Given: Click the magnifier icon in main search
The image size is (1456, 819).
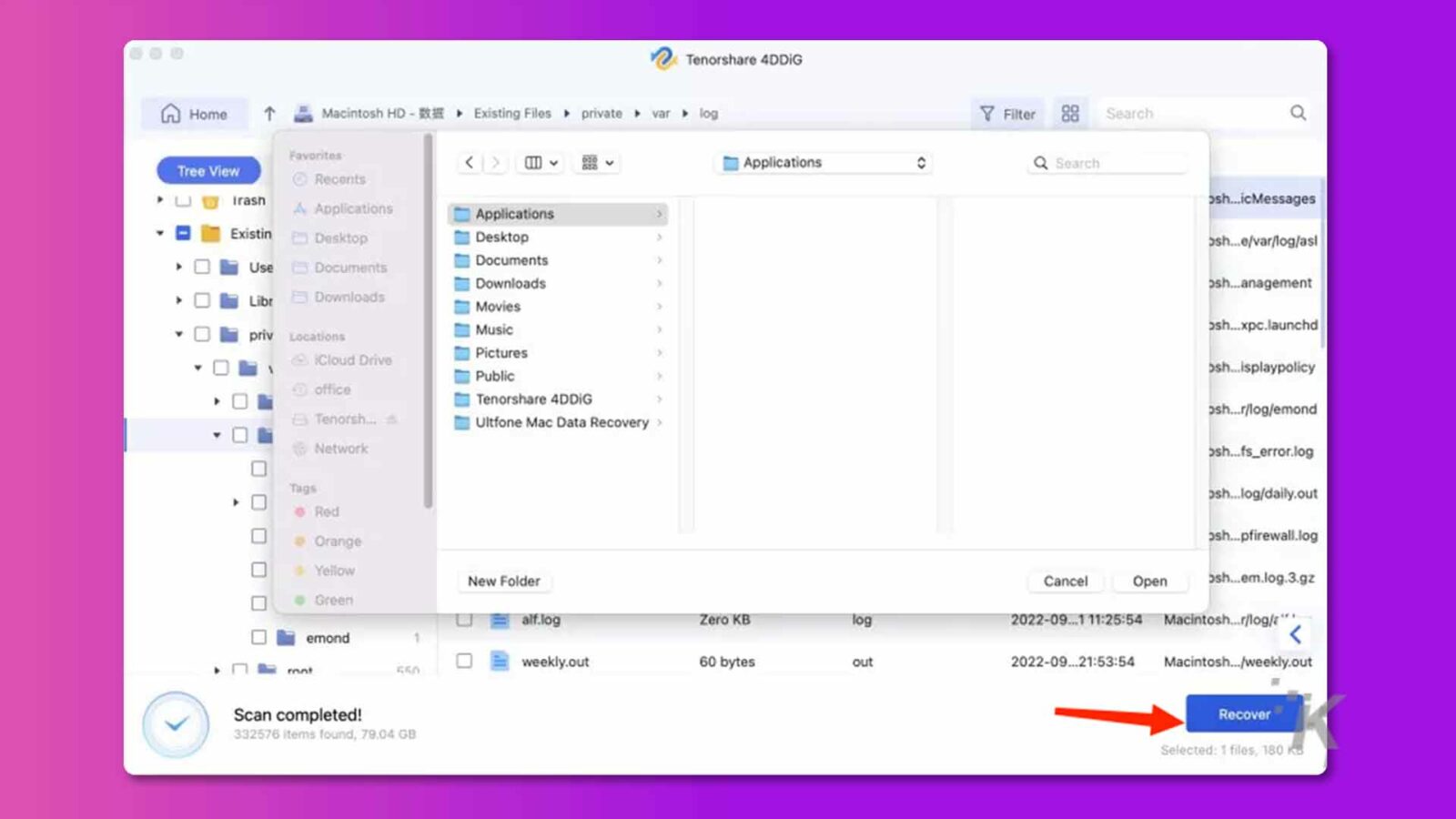Looking at the screenshot, I should pyautogui.click(x=1299, y=113).
